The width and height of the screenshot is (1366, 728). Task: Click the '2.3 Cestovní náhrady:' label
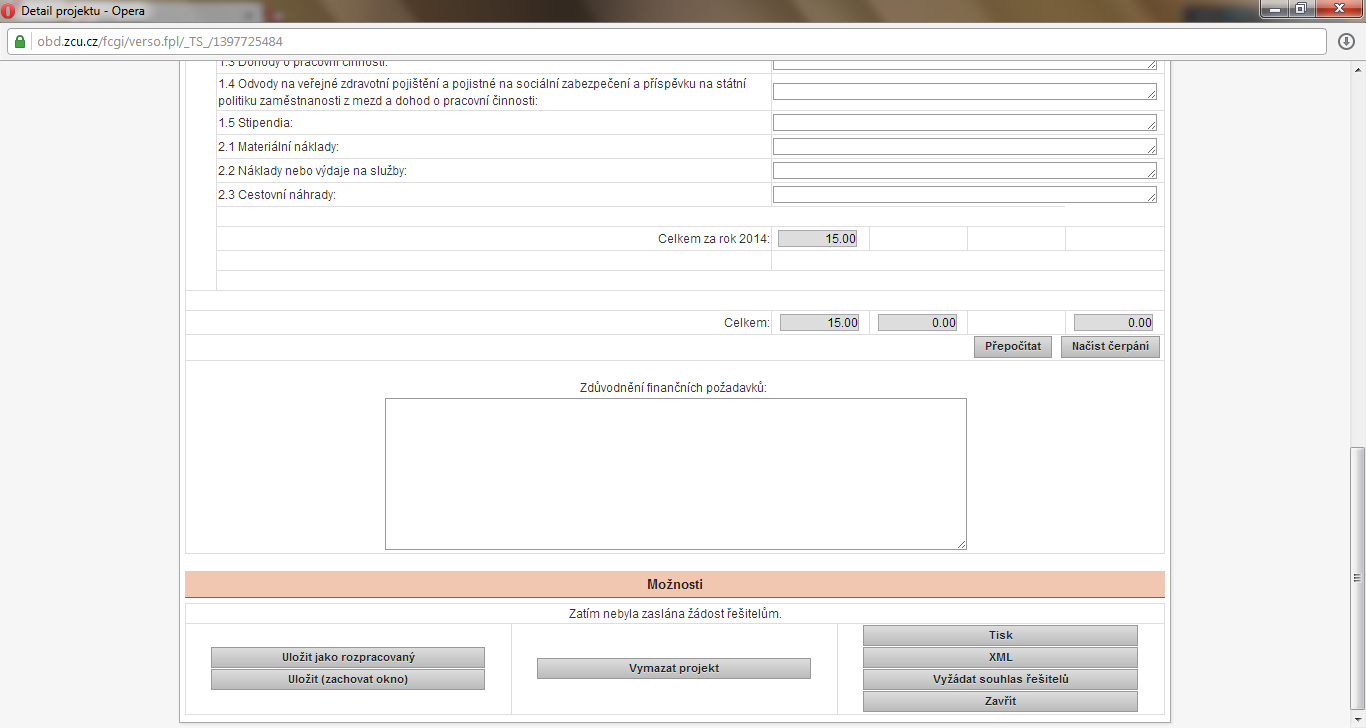pyautogui.click(x=277, y=194)
